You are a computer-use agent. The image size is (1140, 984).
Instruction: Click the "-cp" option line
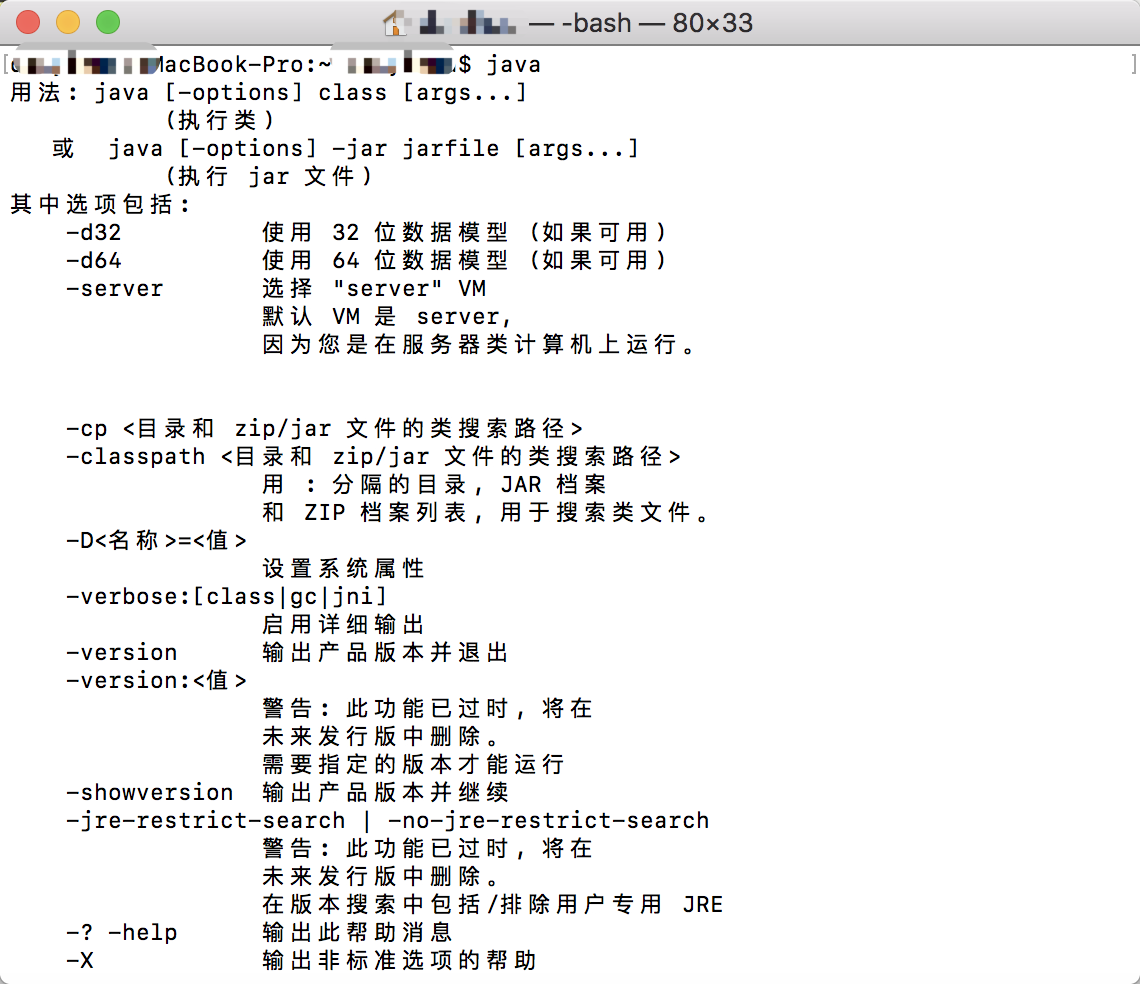coord(324,428)
